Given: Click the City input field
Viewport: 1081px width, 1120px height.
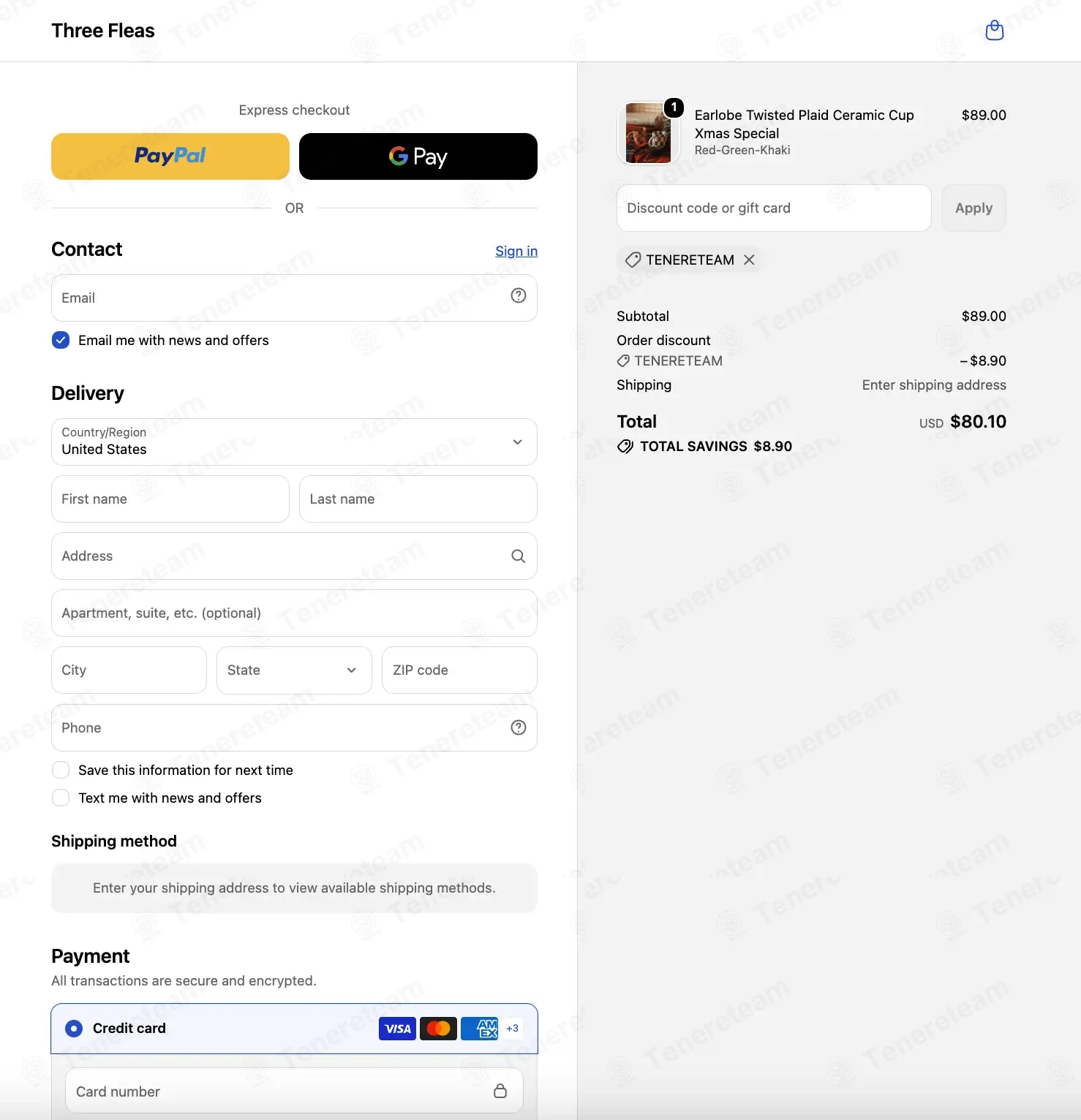Looking at the screenshot, I should 129,670.
